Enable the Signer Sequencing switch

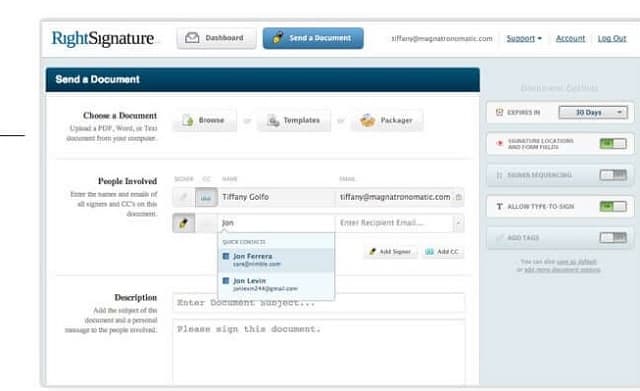(613, 175)
